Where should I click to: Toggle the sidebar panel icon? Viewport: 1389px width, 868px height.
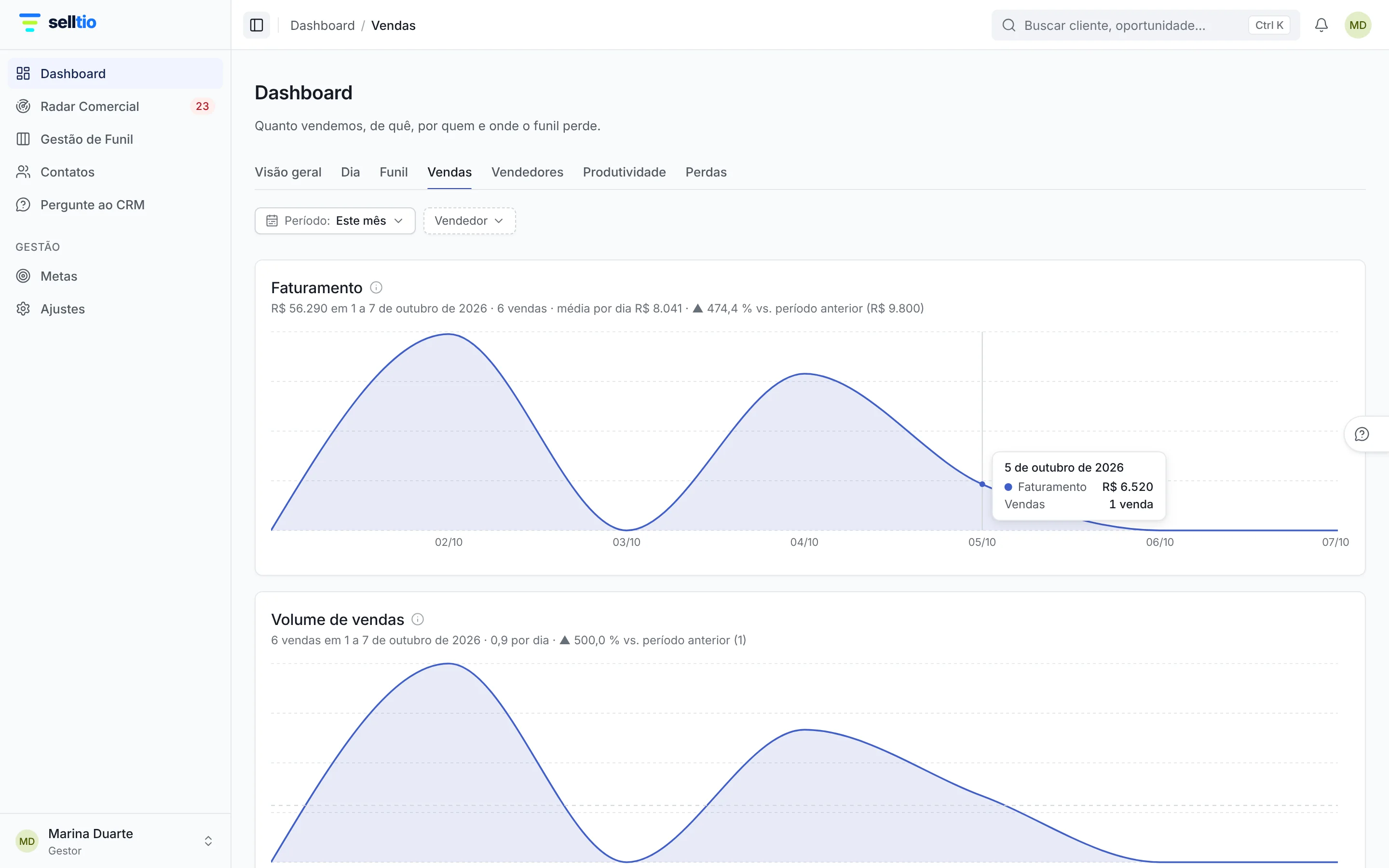pos(257,25)
